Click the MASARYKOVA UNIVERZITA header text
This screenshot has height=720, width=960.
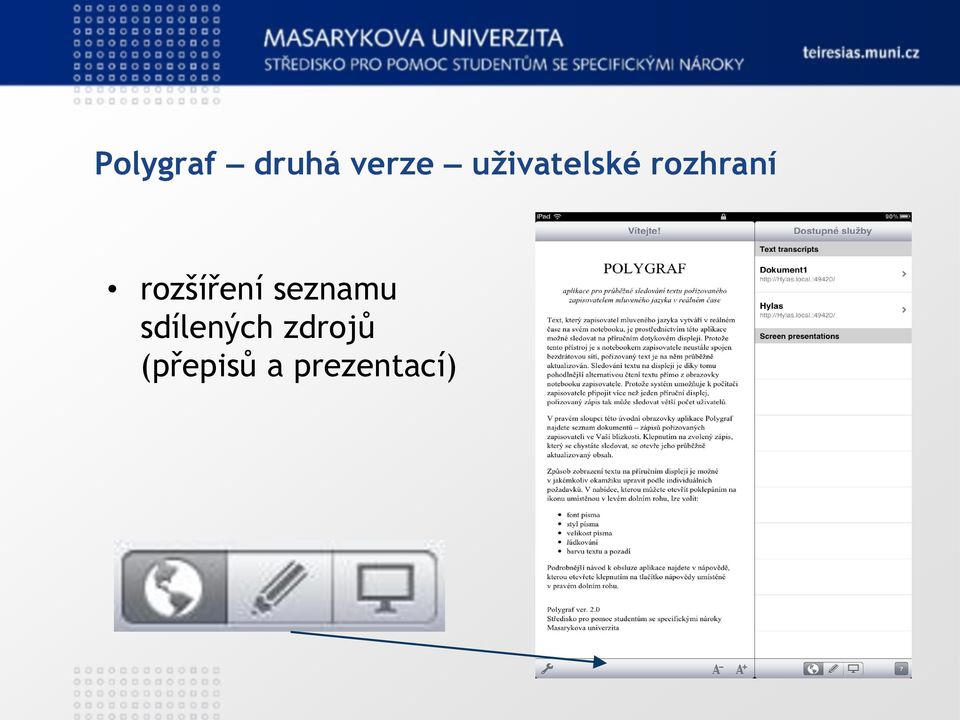pos(413,38)
